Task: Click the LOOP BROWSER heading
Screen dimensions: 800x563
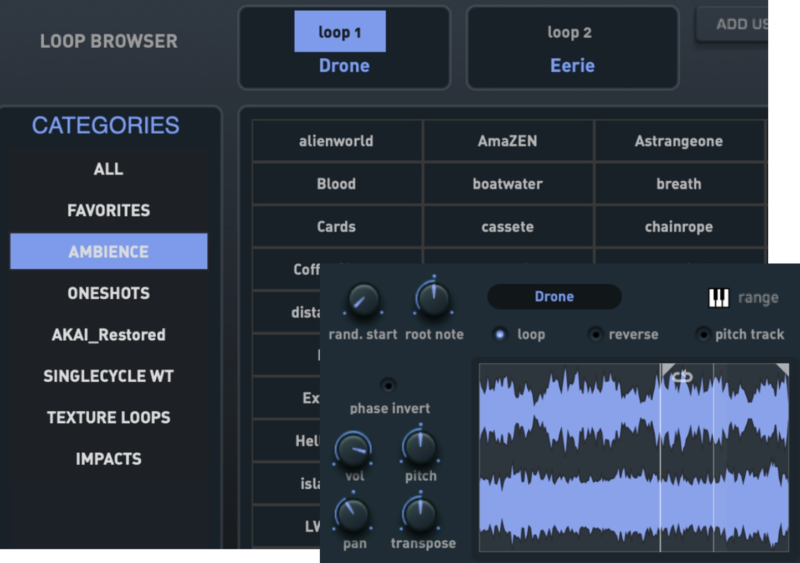Action: (x=109, y=41)
